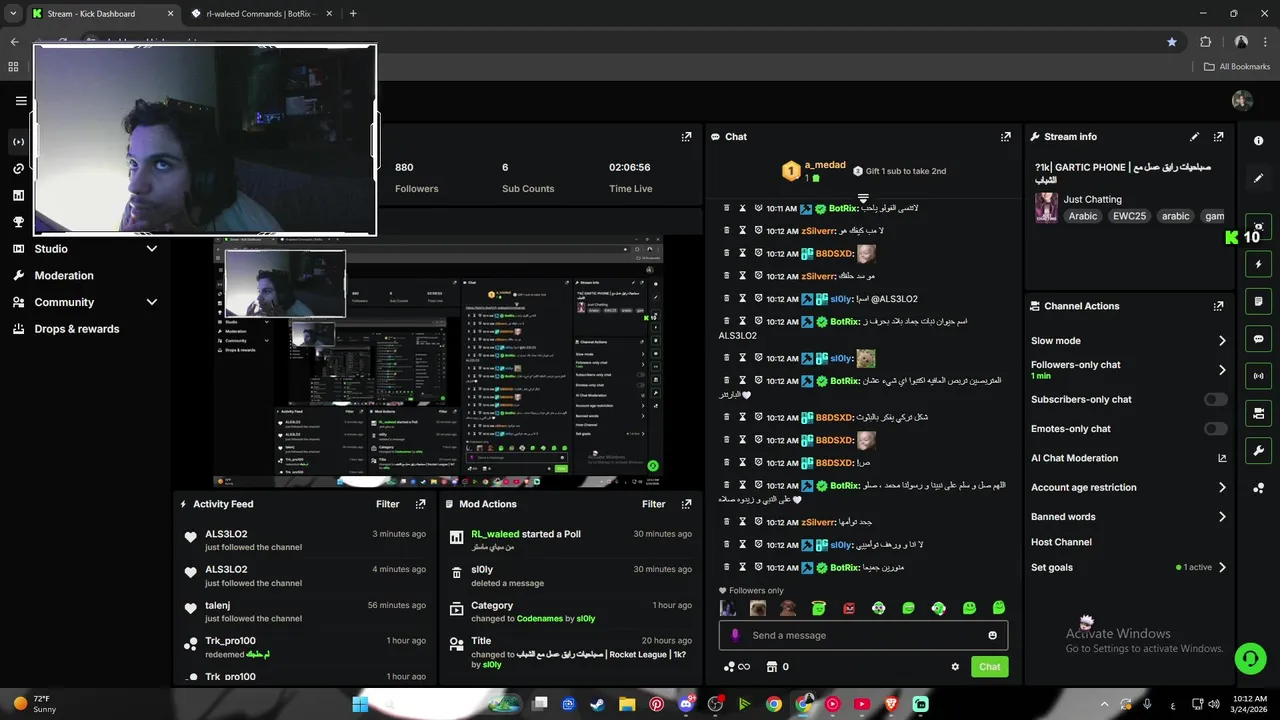Click the Send a message input field
Screen dimensions: 1280x720
click(864, 635)
